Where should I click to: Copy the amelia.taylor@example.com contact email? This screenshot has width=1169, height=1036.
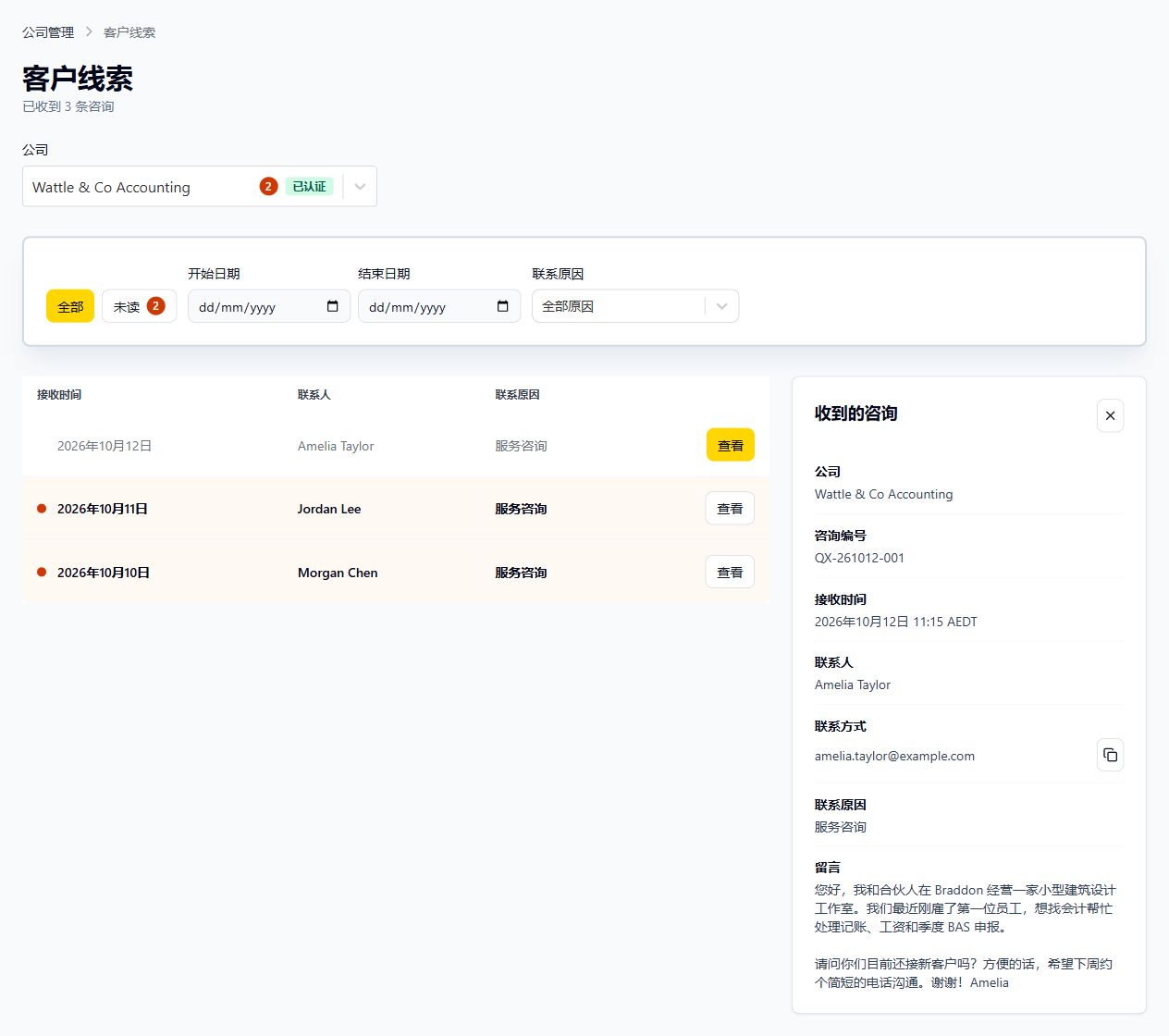click(x=1110, y=755)
